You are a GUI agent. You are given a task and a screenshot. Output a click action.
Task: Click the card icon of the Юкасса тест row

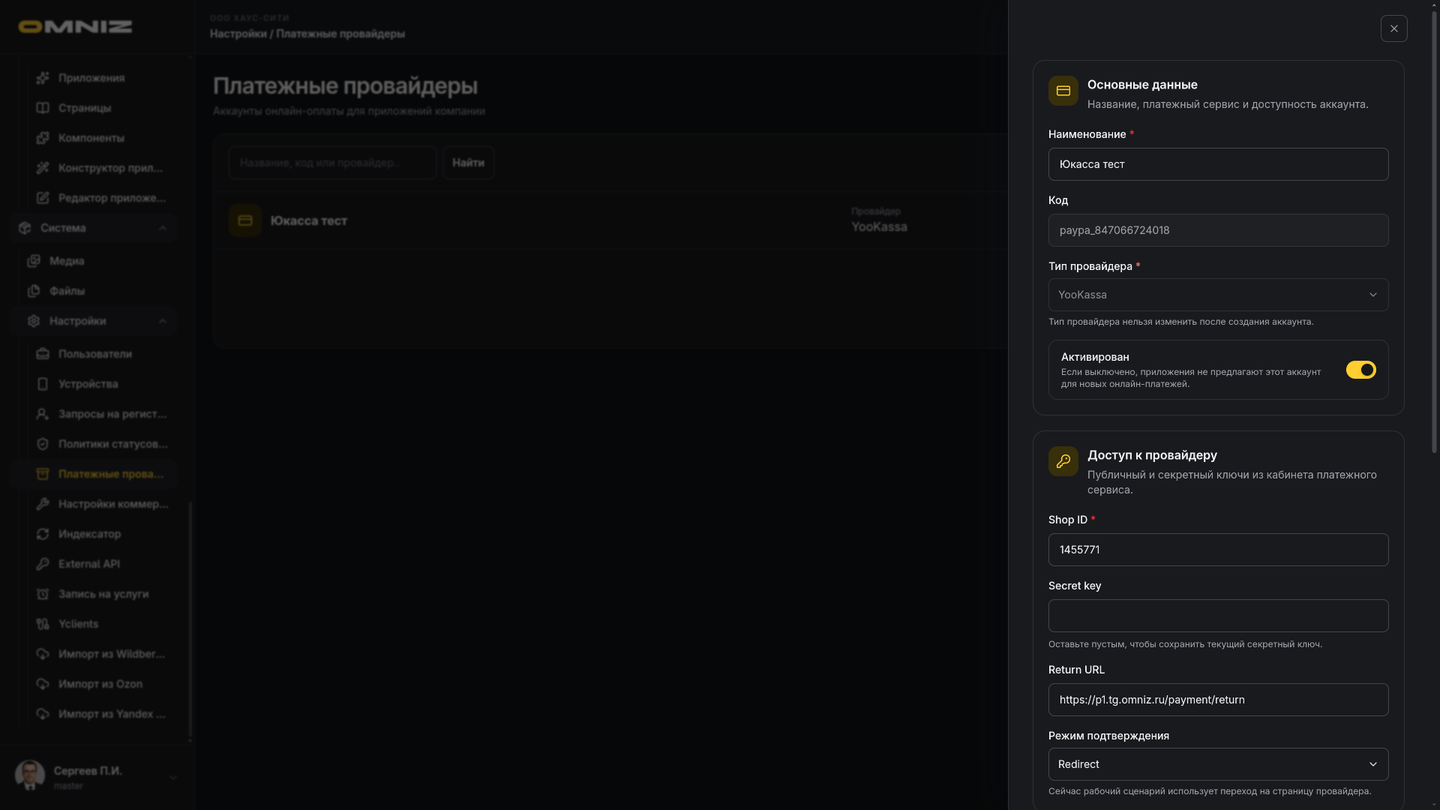(245, 221)
